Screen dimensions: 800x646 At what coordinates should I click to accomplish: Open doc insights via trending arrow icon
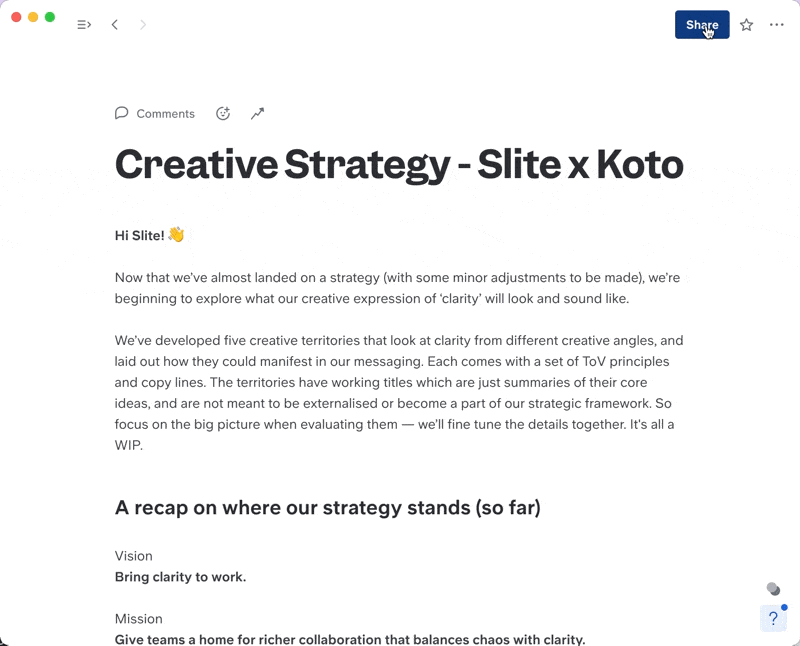click(x=258, y=113)
